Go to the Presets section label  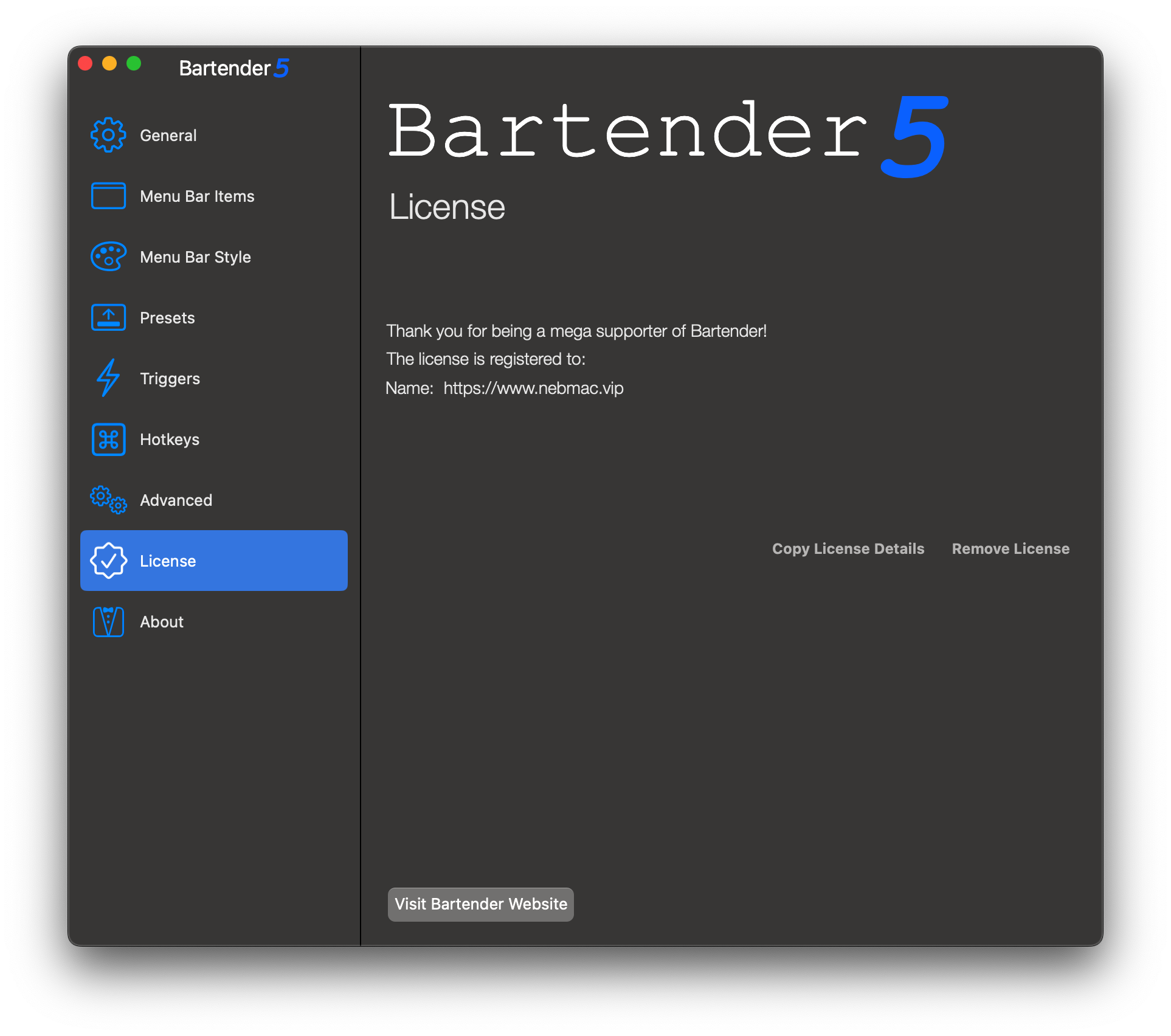(x=167, y=317)
